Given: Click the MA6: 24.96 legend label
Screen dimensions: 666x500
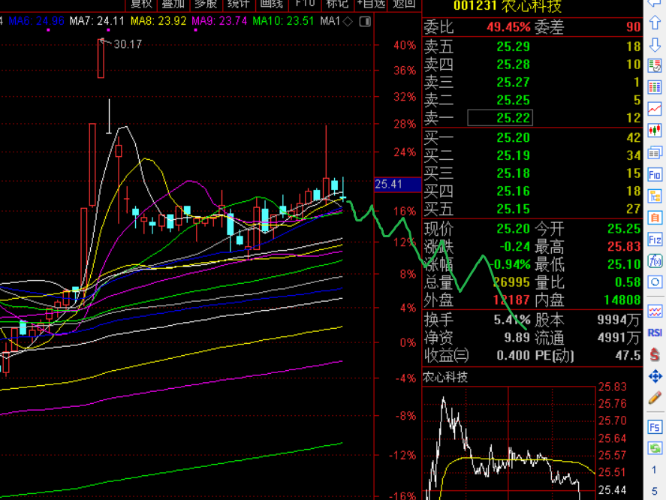Looking at the screenshot, I should tap(37, 21).
